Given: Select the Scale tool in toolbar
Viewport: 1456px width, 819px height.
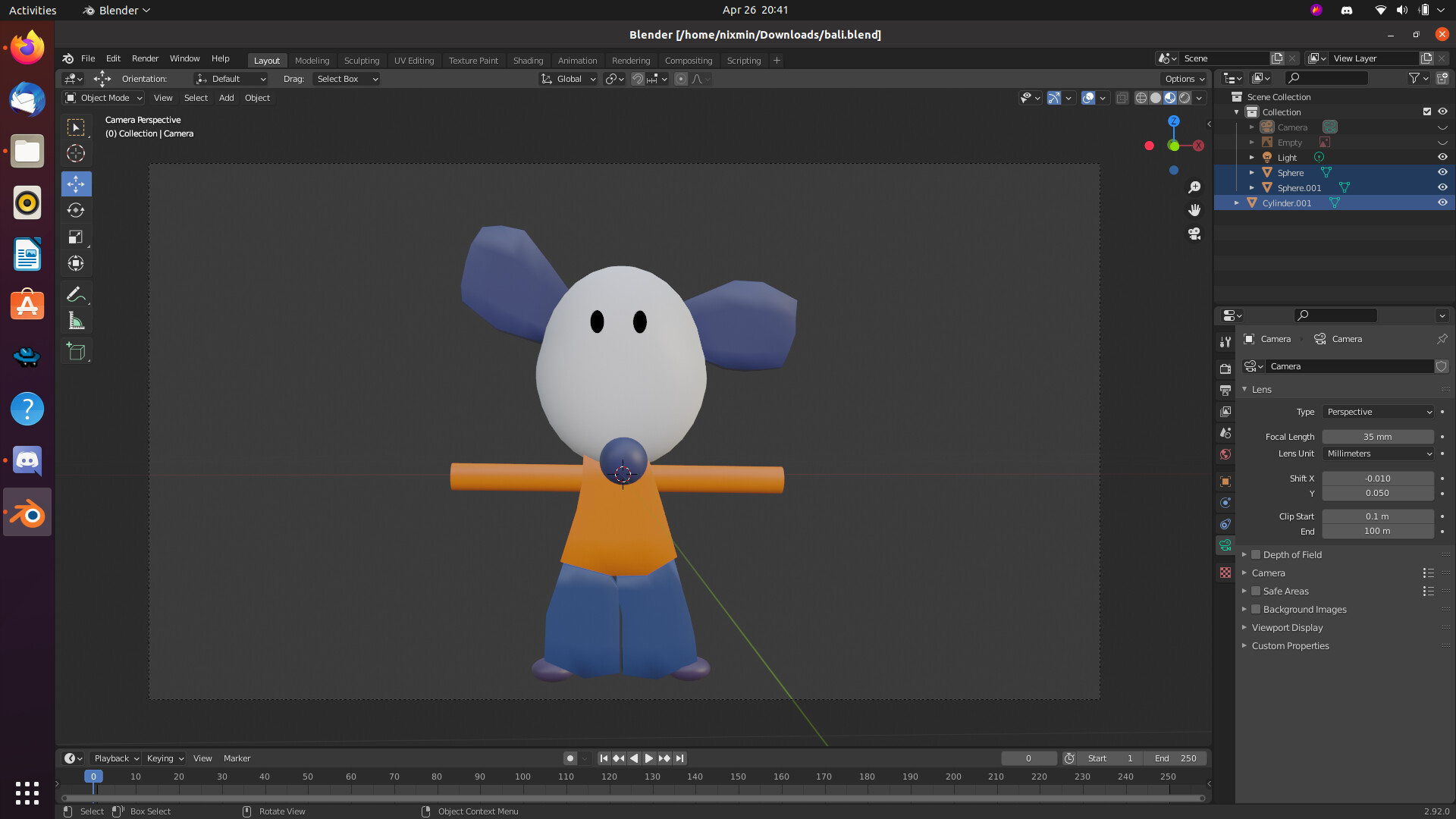Looking at the screenshot, I should click(x=76, y=237).
